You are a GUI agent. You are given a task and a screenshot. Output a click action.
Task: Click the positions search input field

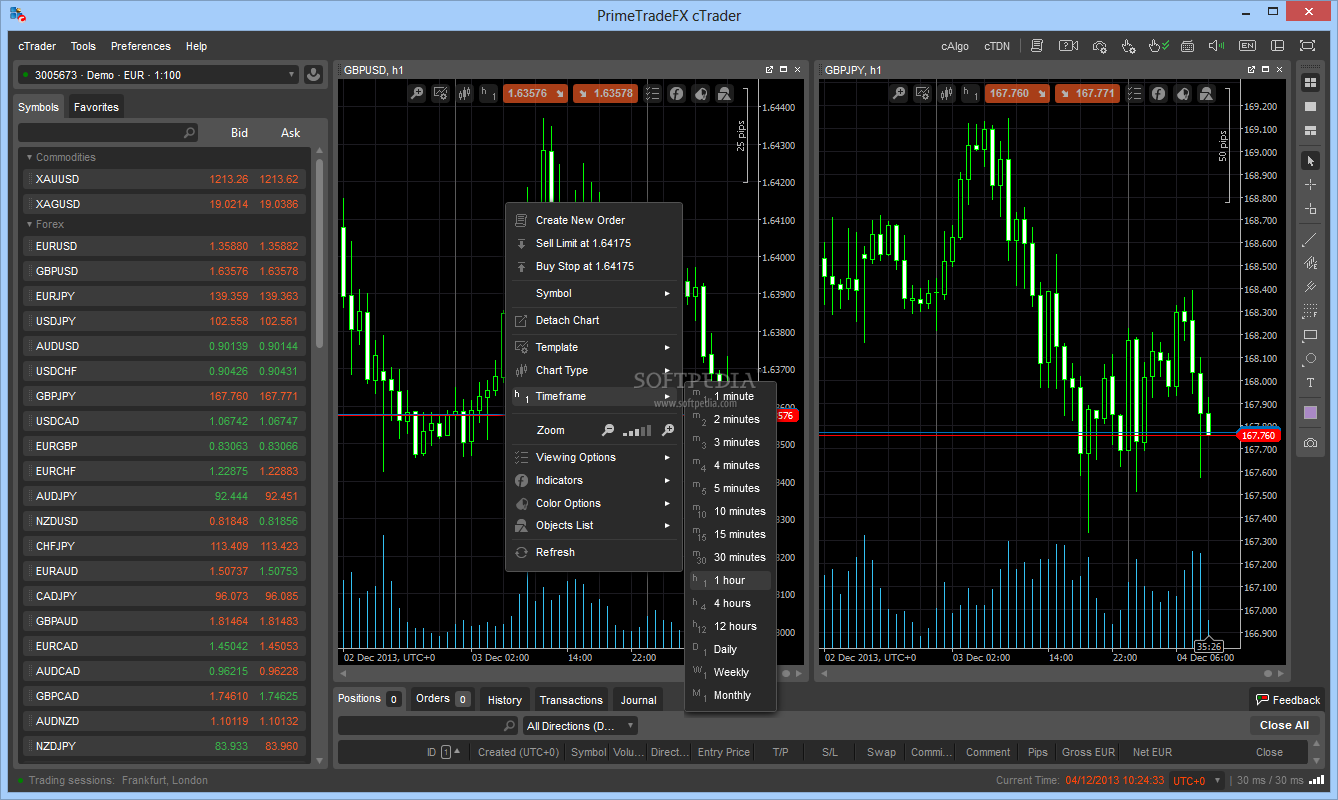click(x=428, y=726)
